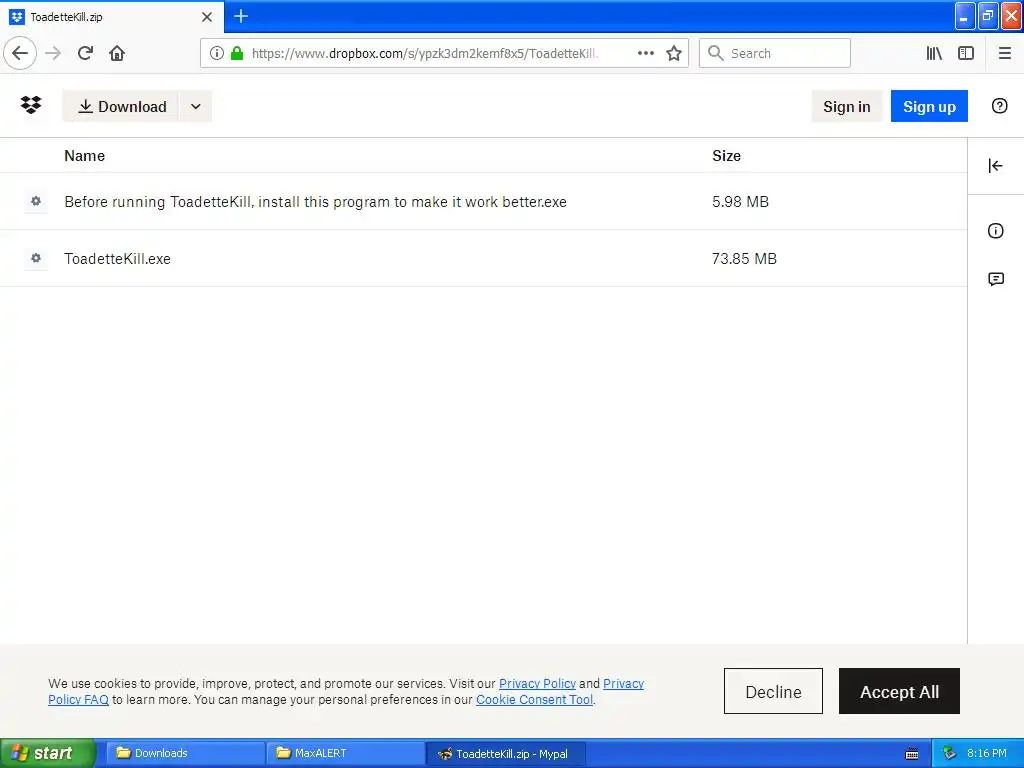The width and height of the screenshot is (1024, 768).
Task: Click the Download button
Action: pos(121,106)
